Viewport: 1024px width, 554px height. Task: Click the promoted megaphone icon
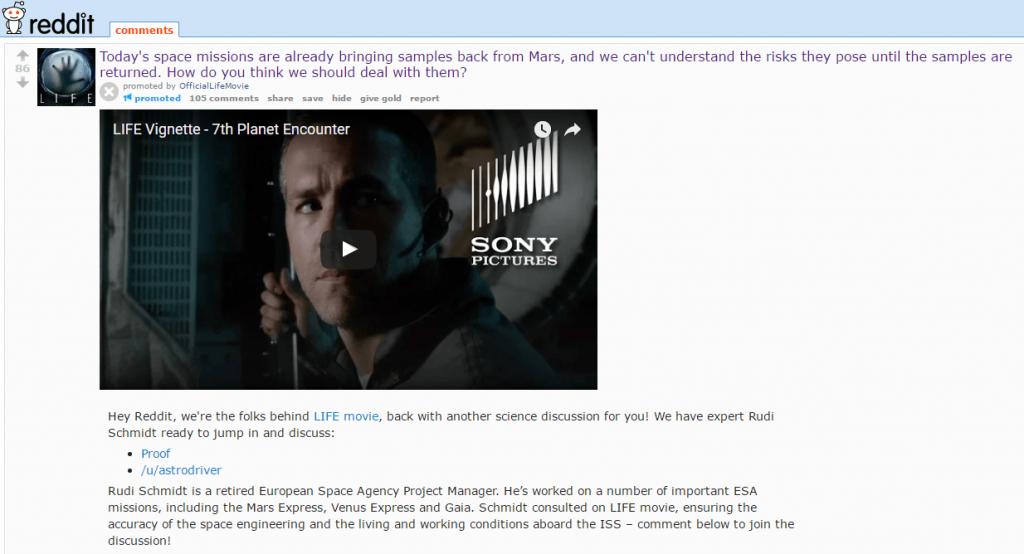[128, 98]
